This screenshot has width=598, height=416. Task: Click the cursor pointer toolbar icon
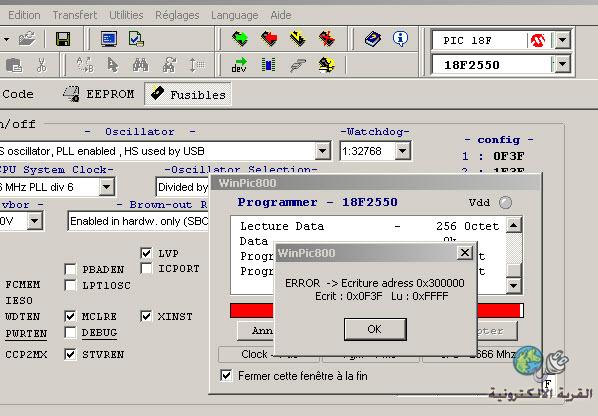pyautogui.click(x=113, y=65)
